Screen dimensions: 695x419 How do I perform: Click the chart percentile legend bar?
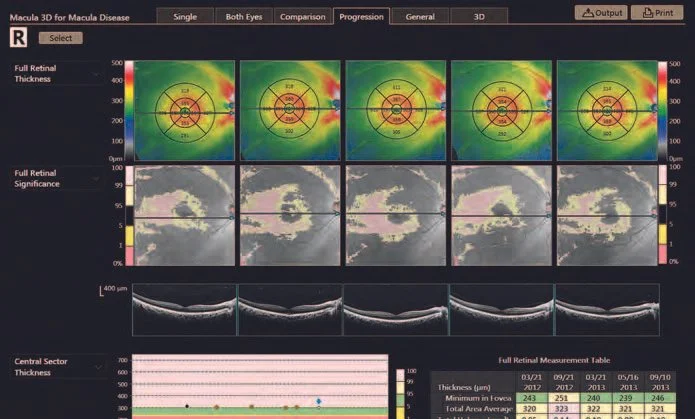point(400,393)
